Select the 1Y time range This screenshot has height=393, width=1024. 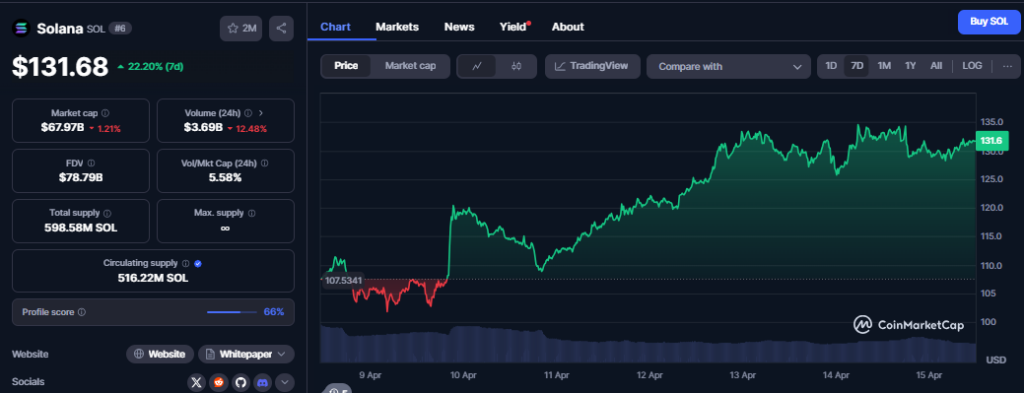[910, 66]
